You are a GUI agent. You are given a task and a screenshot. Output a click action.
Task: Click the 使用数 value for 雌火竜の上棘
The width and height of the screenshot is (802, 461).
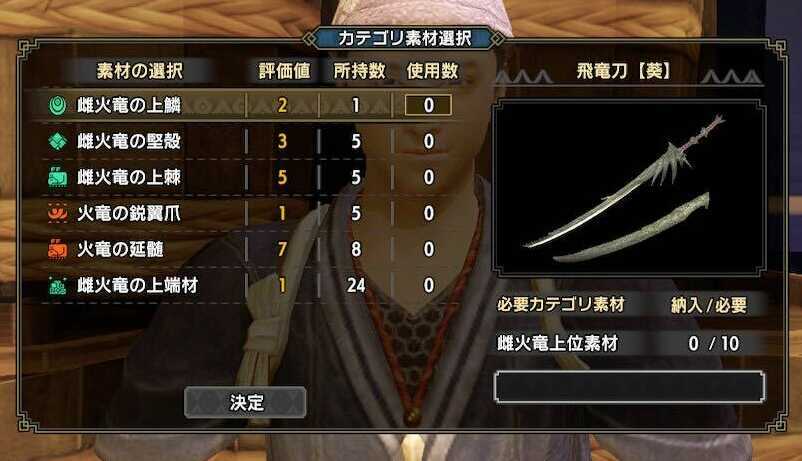[x=429, y=177]
